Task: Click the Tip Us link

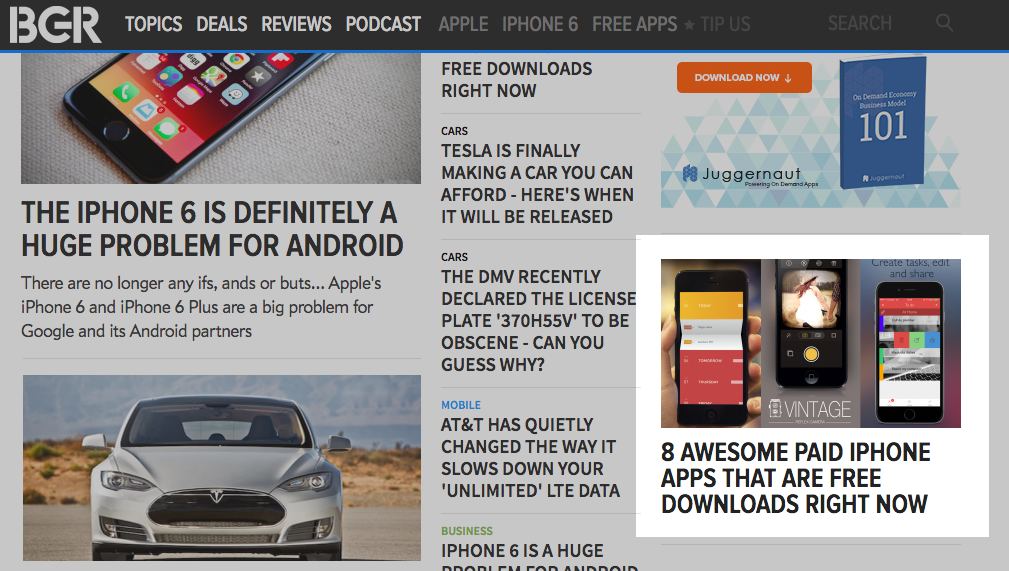Action: [725, 24]
